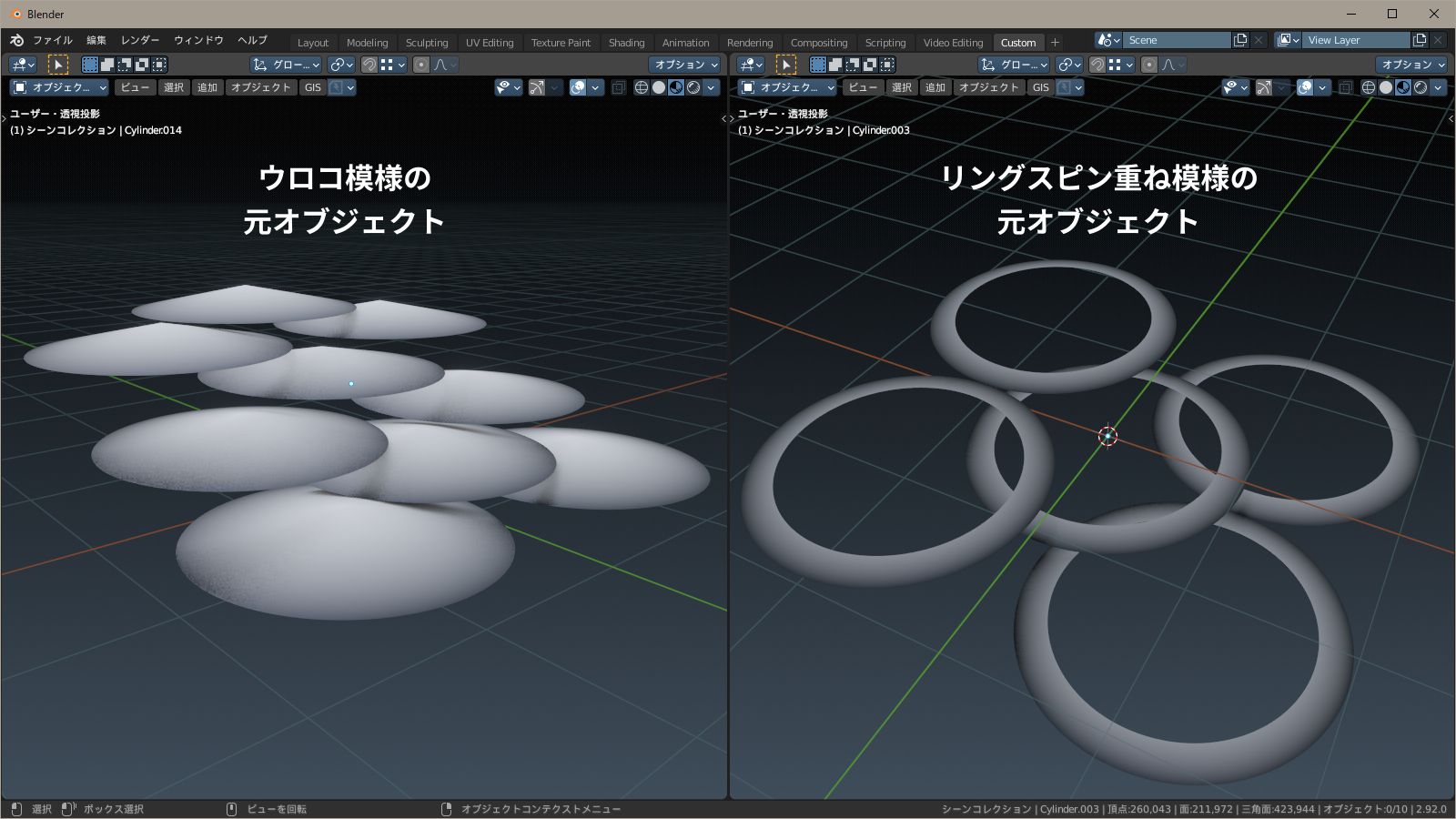Open the オプション dropdown at the far right header
Screen dimensions: 1456x819
click(x=1411, y=64)
